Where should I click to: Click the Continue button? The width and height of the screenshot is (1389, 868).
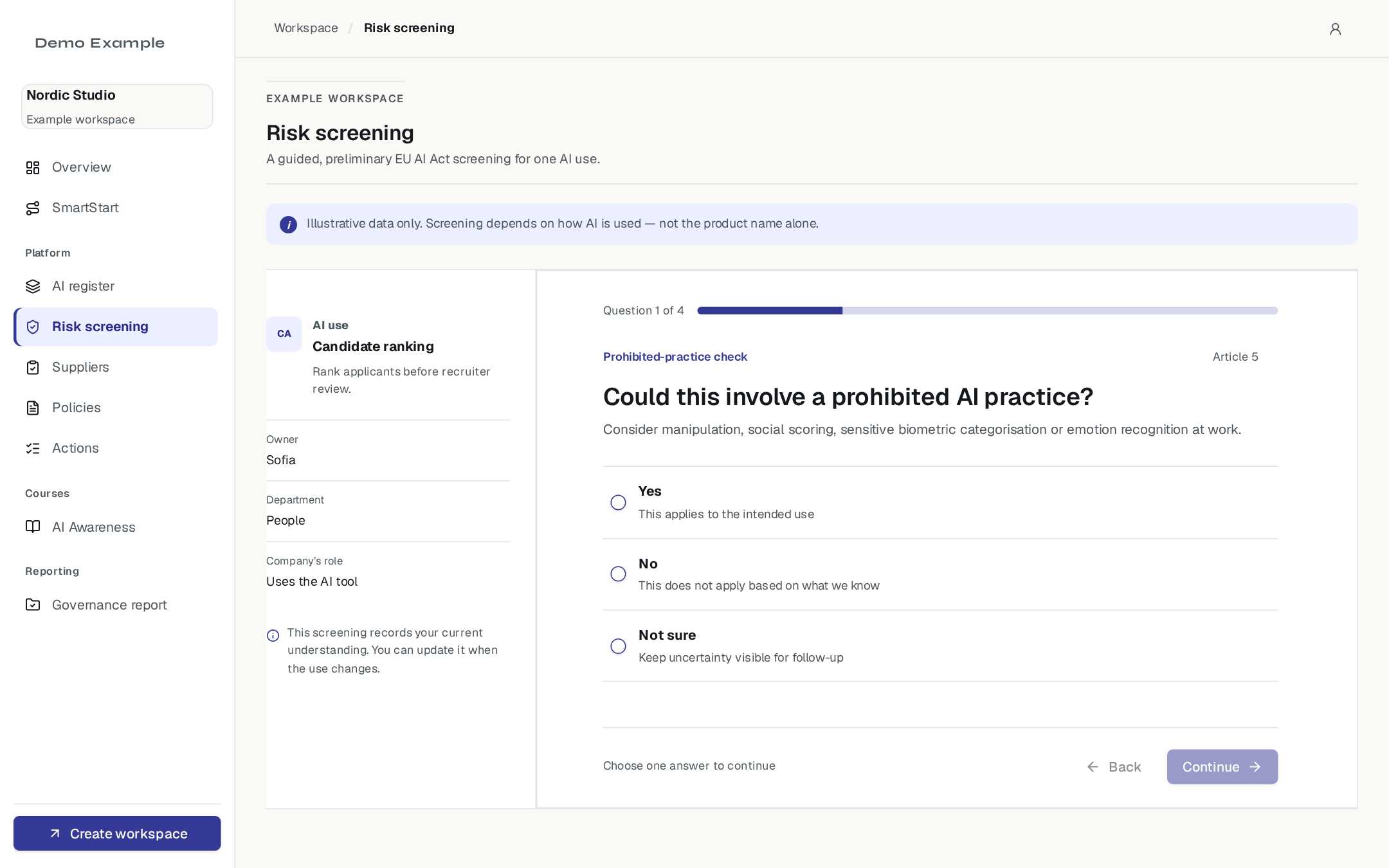pyautogui.click(x=1222, y=766)
